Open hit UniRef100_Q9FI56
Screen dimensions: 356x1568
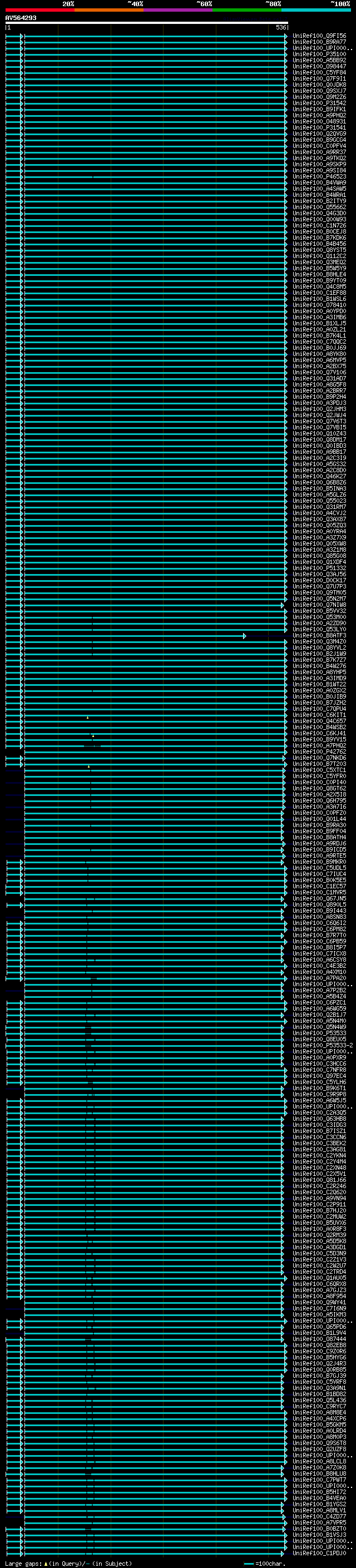[319, 36]
